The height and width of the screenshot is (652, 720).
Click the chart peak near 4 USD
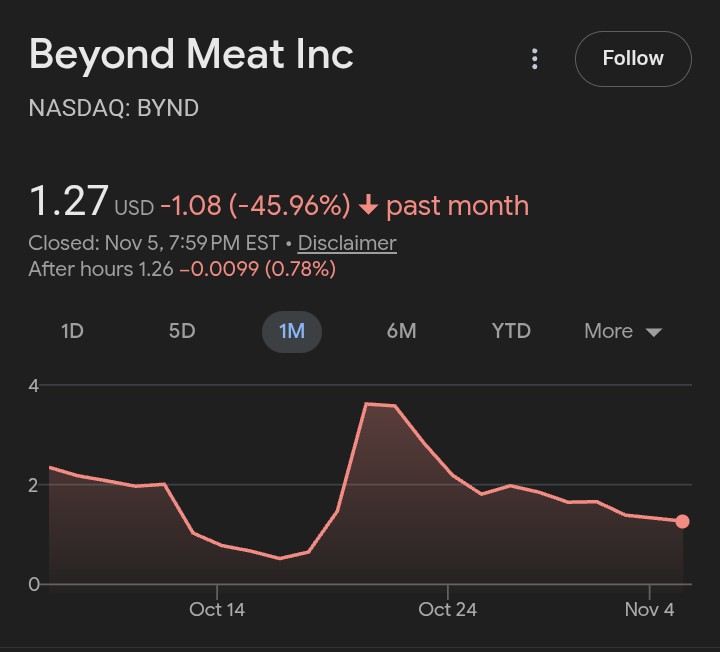click(x=367, y=404)
